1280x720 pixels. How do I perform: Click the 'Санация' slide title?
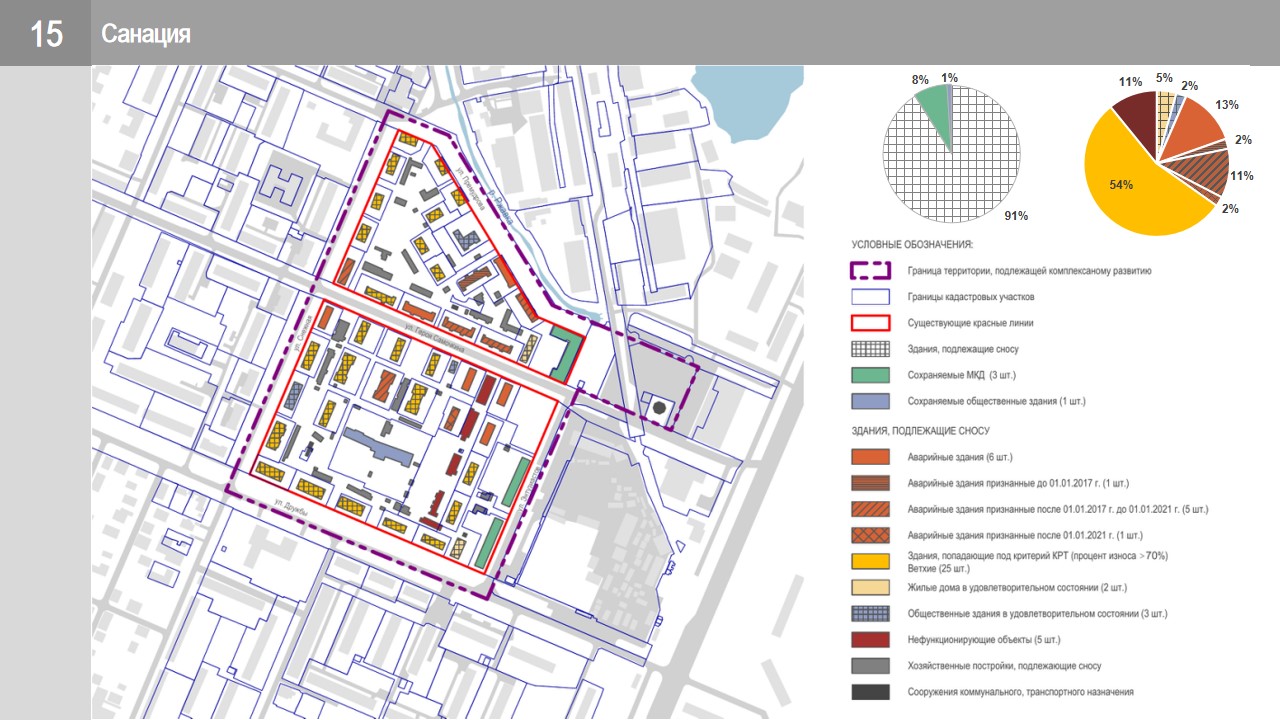pos(145,34)
